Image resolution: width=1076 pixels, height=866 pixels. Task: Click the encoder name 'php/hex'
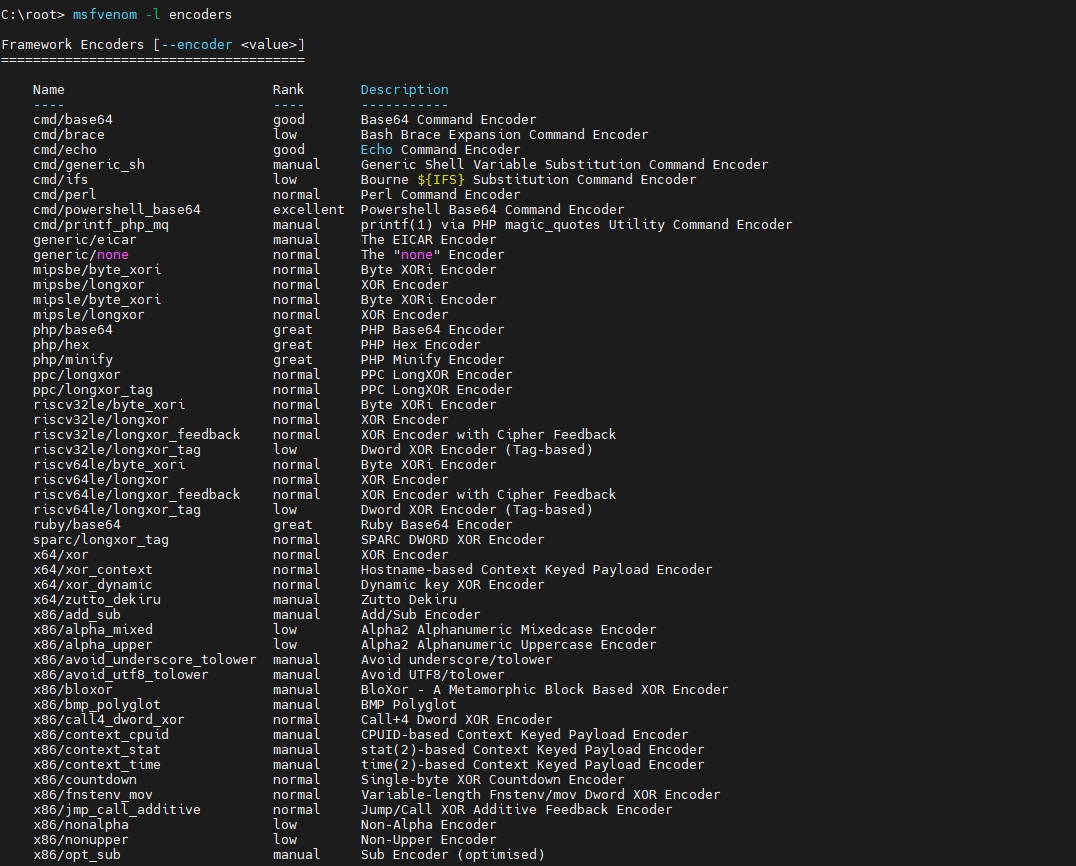pos(61,345)
